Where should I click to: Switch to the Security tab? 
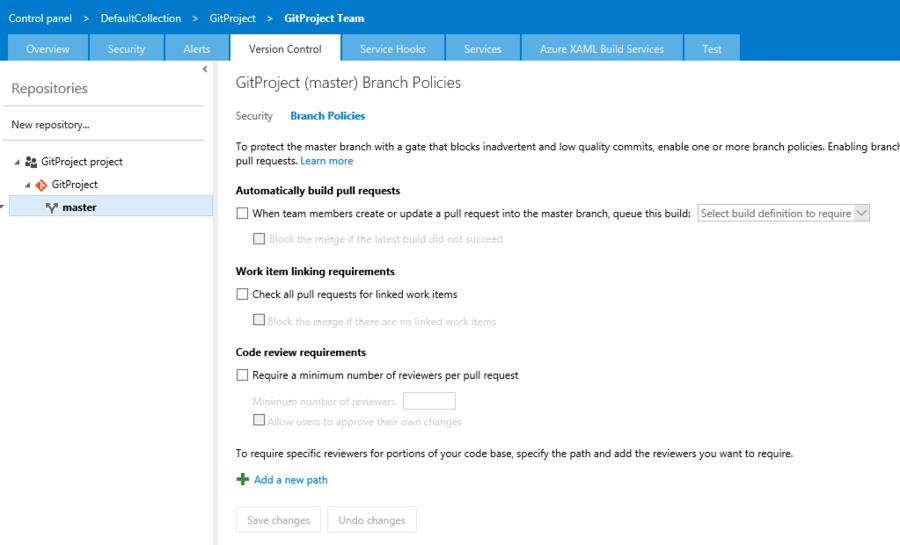click(x=126, y=49)
